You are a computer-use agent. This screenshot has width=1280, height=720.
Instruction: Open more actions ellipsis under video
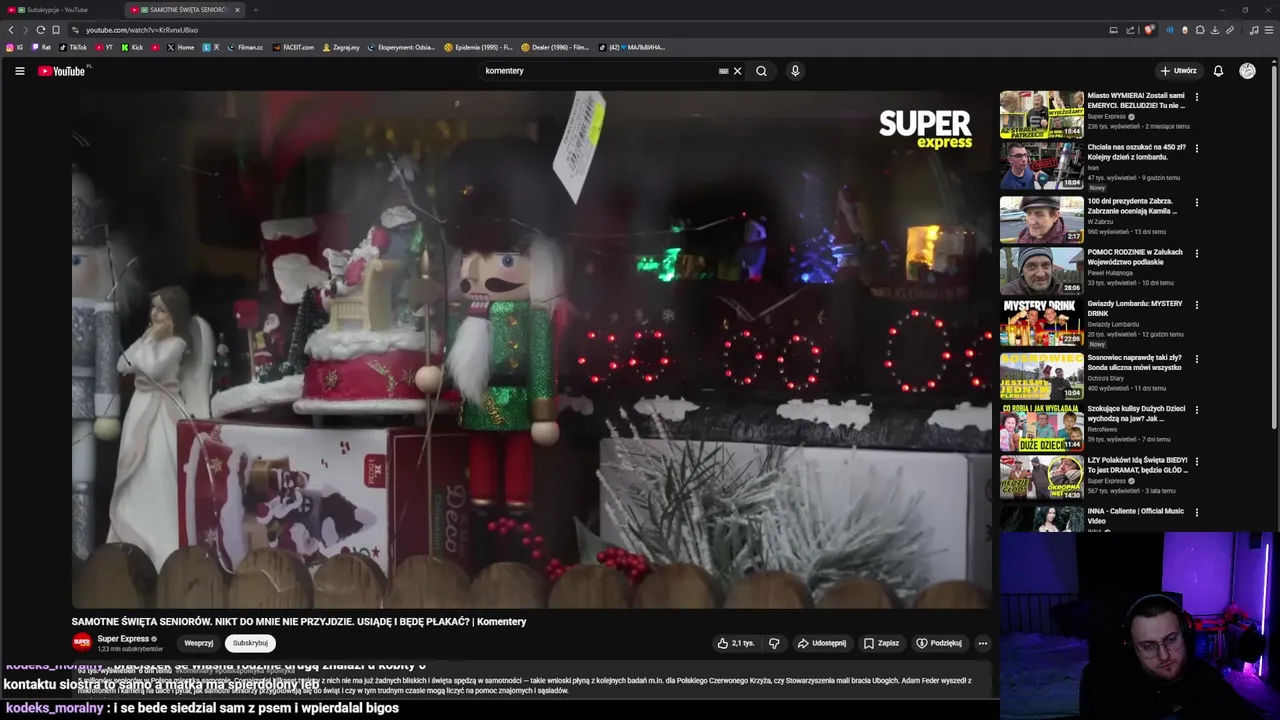(983, 643)
